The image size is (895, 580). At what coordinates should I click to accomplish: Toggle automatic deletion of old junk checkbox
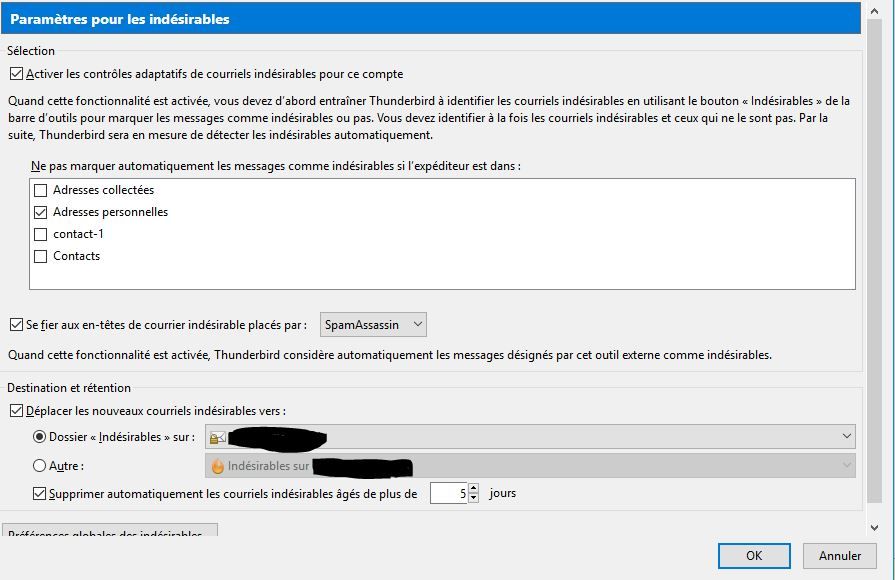tap(39, 494)
